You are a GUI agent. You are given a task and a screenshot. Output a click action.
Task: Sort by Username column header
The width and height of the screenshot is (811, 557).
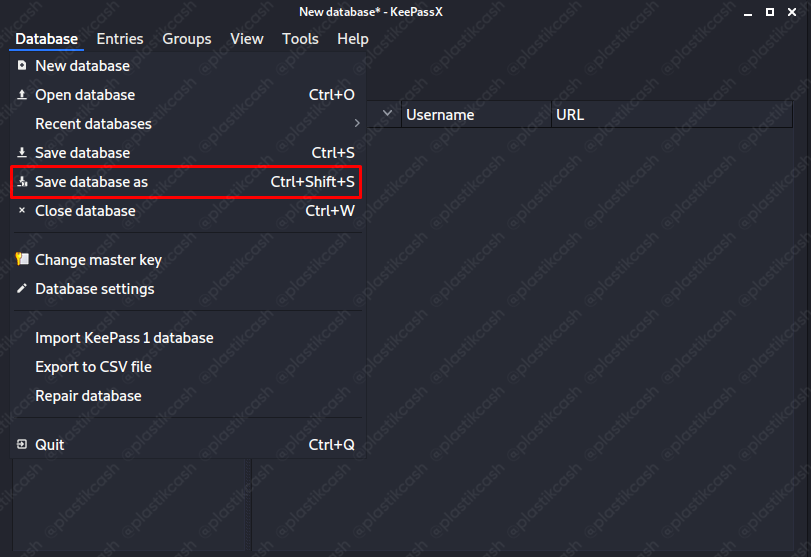[x=440, y=115]
